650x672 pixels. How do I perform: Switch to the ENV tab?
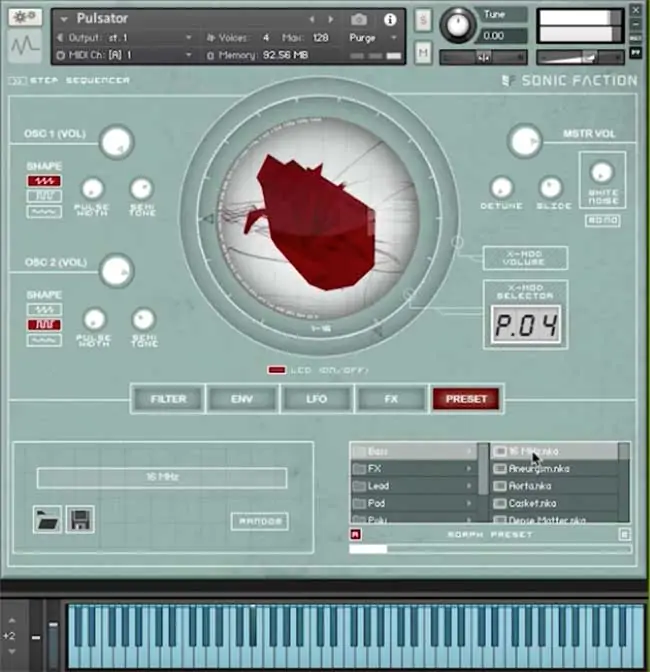point(242,399)
